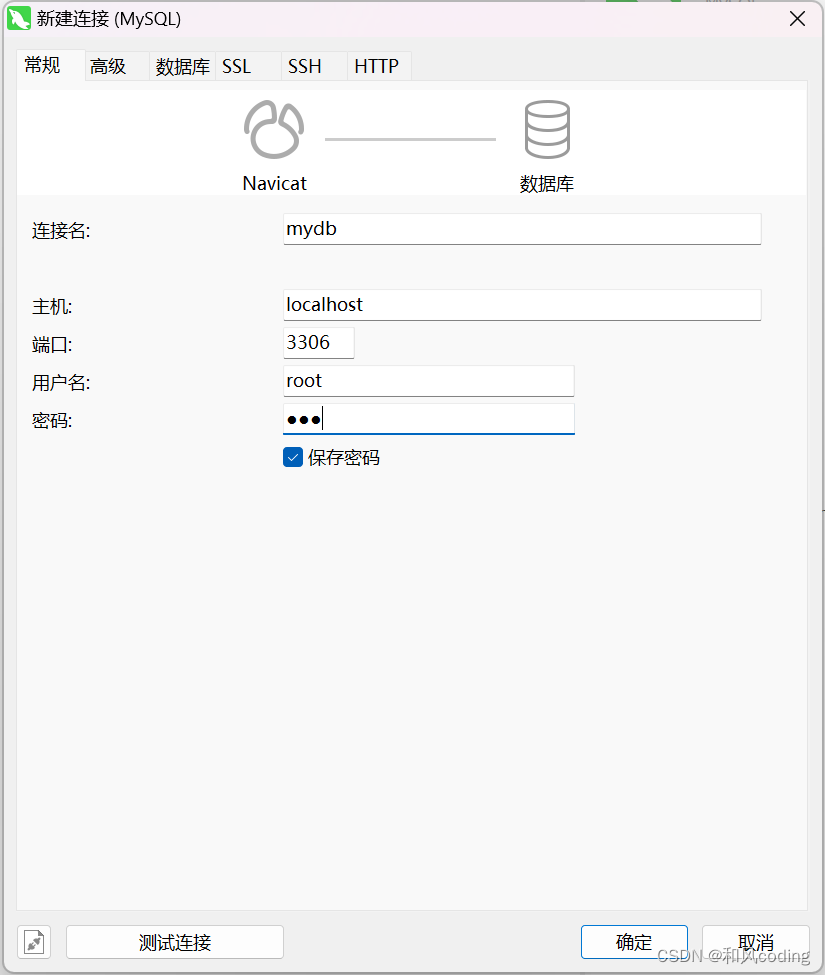
Task: Click inside the 连接名 field showing mydb
Action: pyautogui.click(x=520, y=229)
